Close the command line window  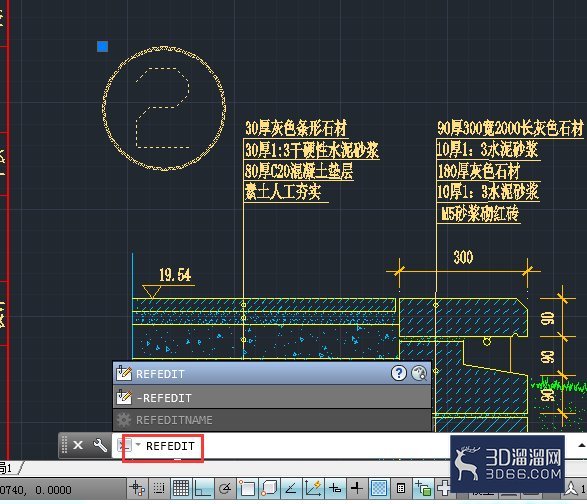tap(78, 445)
